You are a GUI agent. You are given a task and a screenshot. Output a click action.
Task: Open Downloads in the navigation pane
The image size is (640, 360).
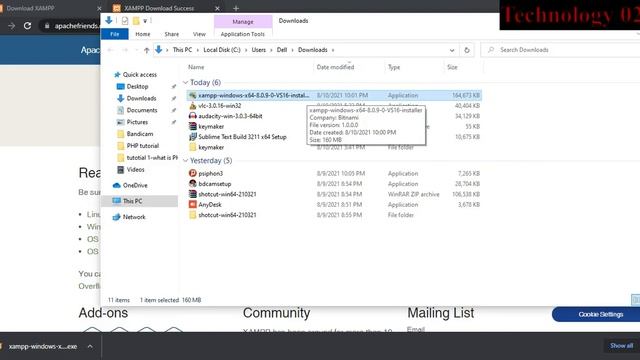[x=141, y=98]
